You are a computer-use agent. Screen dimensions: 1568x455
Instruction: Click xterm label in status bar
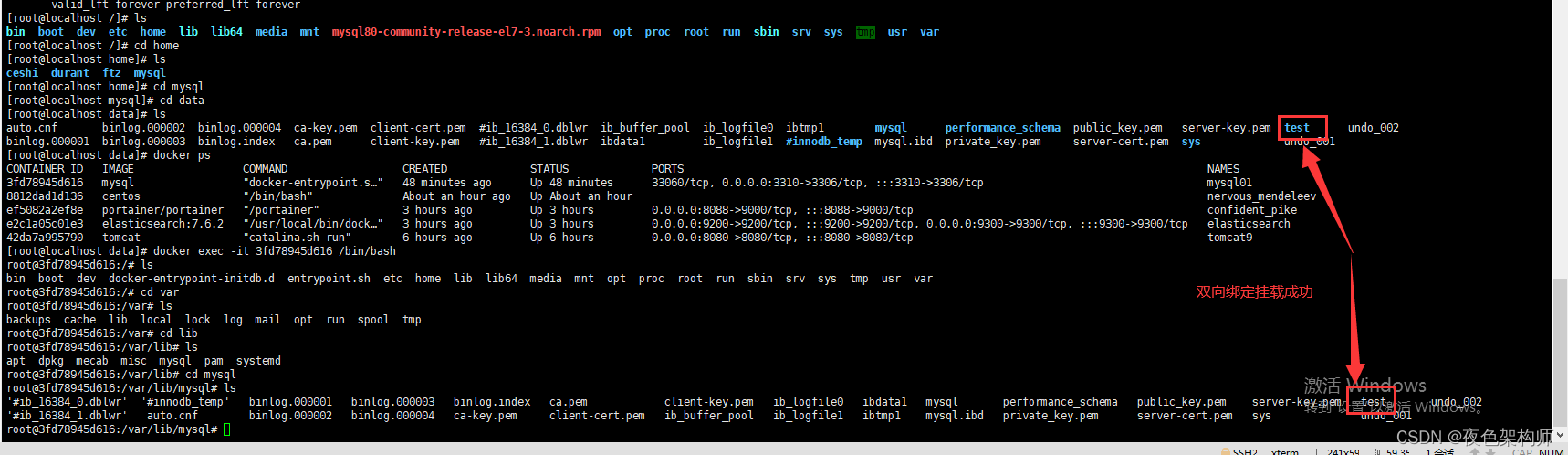[1285, 451]
